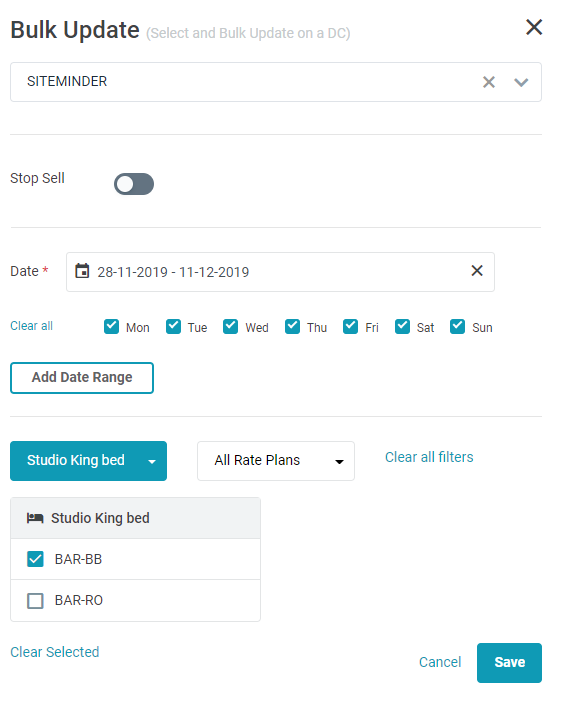Image resolution: width=565 pixels, height=724 pixels.
Task: Click the Clear Selected link
Action: [x=54, y=652]
